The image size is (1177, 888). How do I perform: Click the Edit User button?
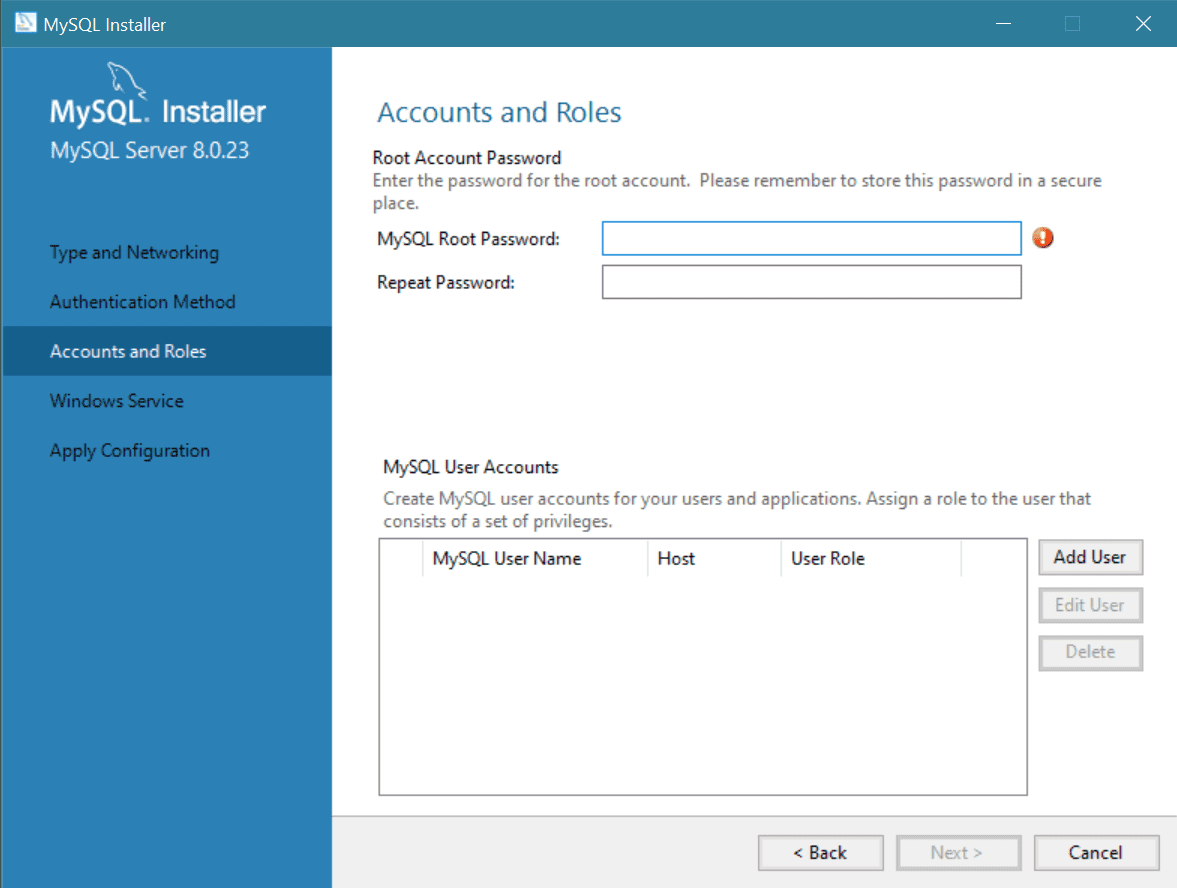tap(1090, 605)
